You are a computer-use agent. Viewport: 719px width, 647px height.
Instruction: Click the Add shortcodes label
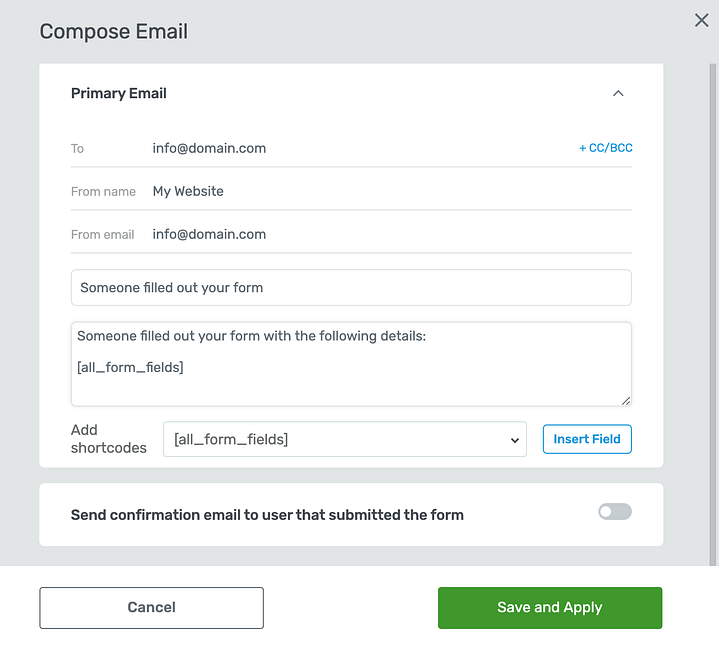tap(108, 439)
